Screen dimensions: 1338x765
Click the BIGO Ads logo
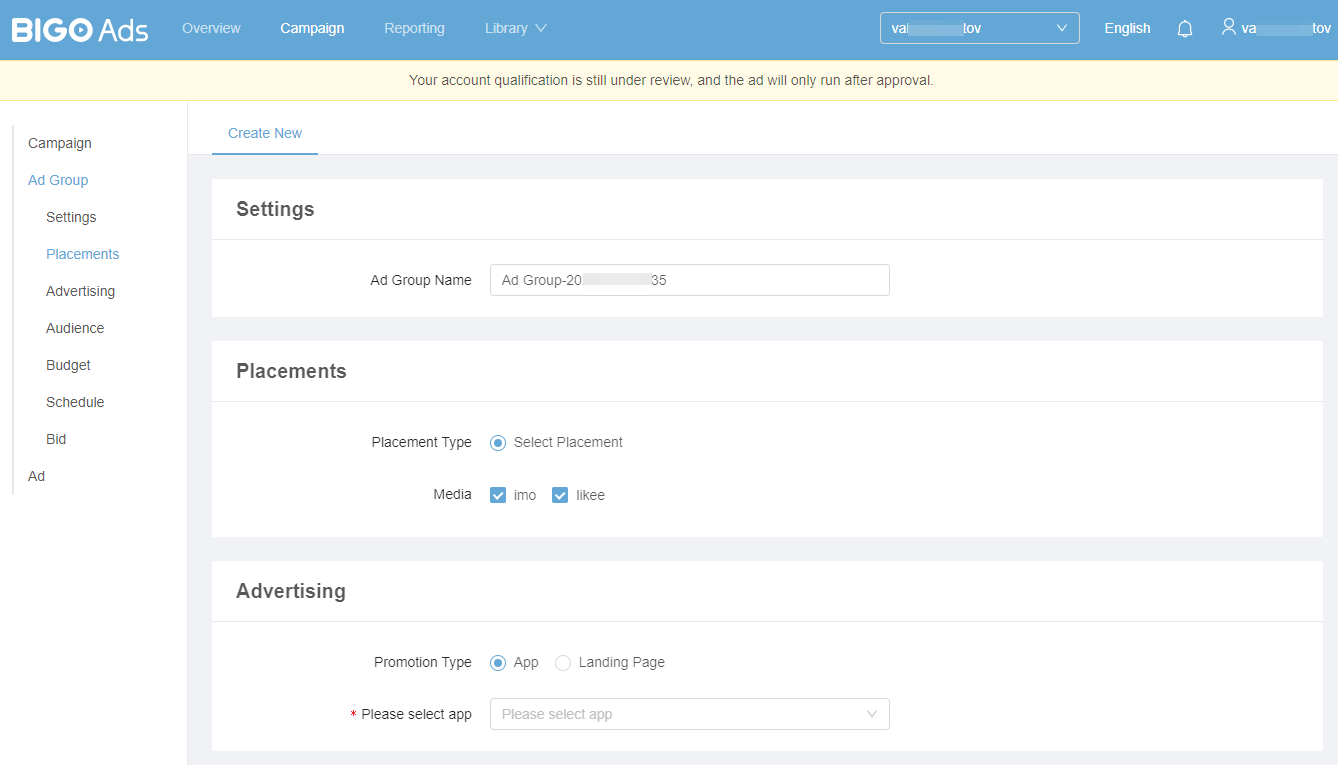point(80,29)
